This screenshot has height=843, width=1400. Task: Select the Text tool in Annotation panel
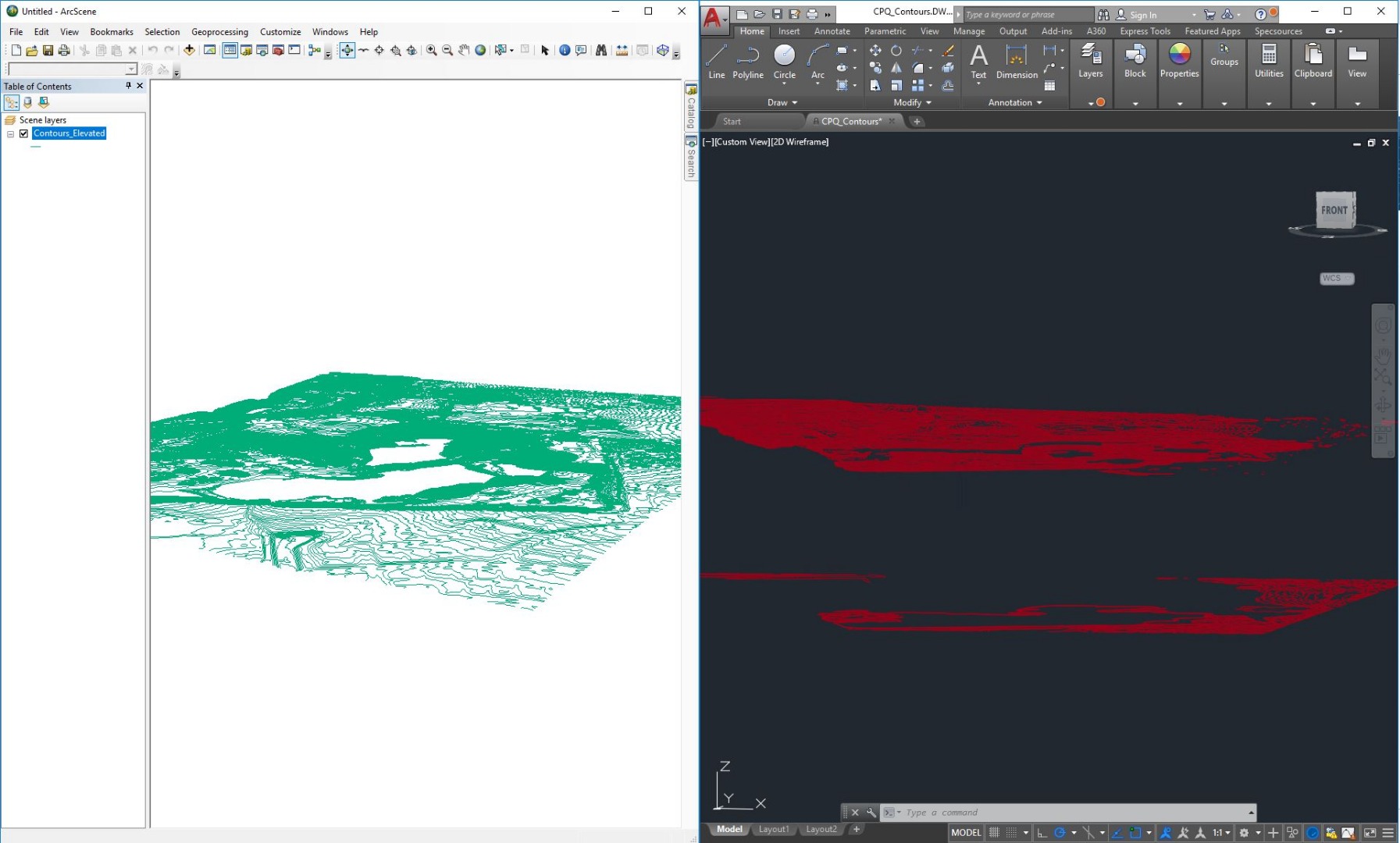(978, 62)
